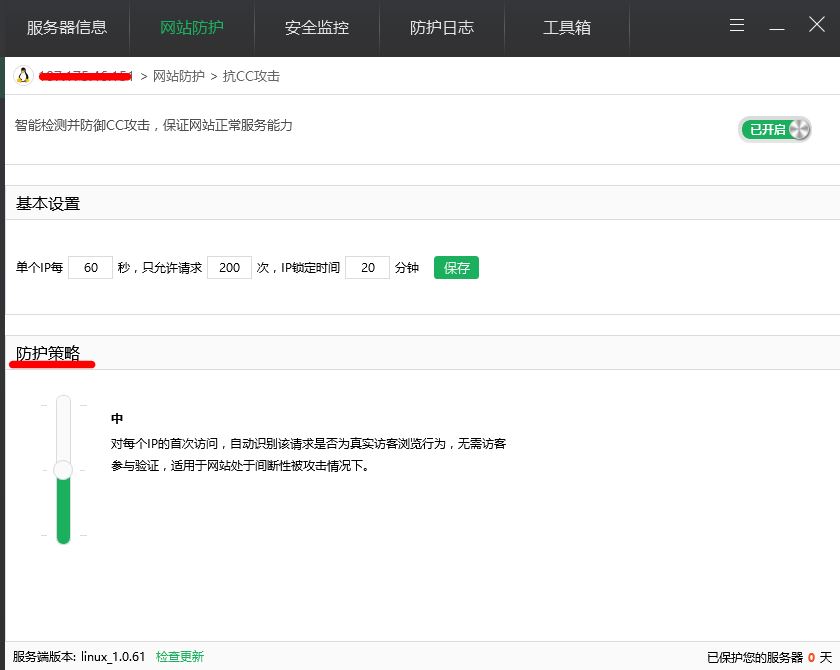
Task: Open the 工具箱 tab
Action: (567, 28)
